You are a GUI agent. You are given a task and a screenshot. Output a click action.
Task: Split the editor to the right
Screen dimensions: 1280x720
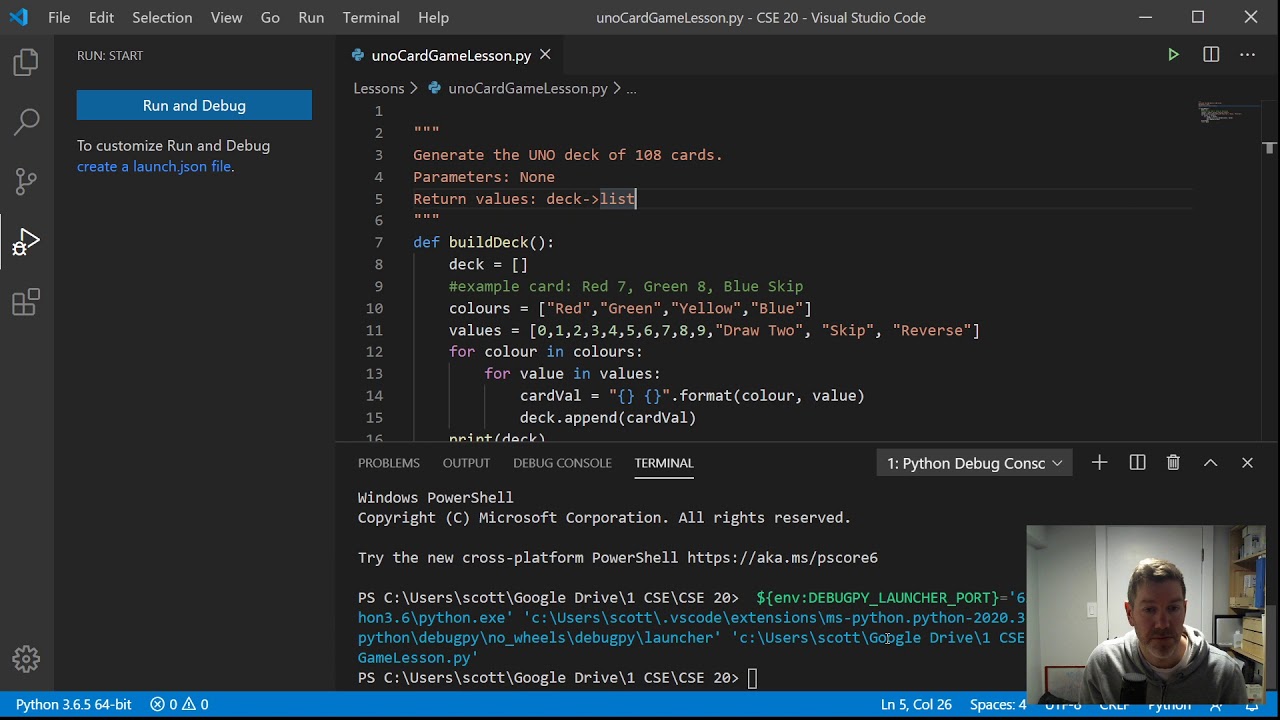click(1211, 55)
